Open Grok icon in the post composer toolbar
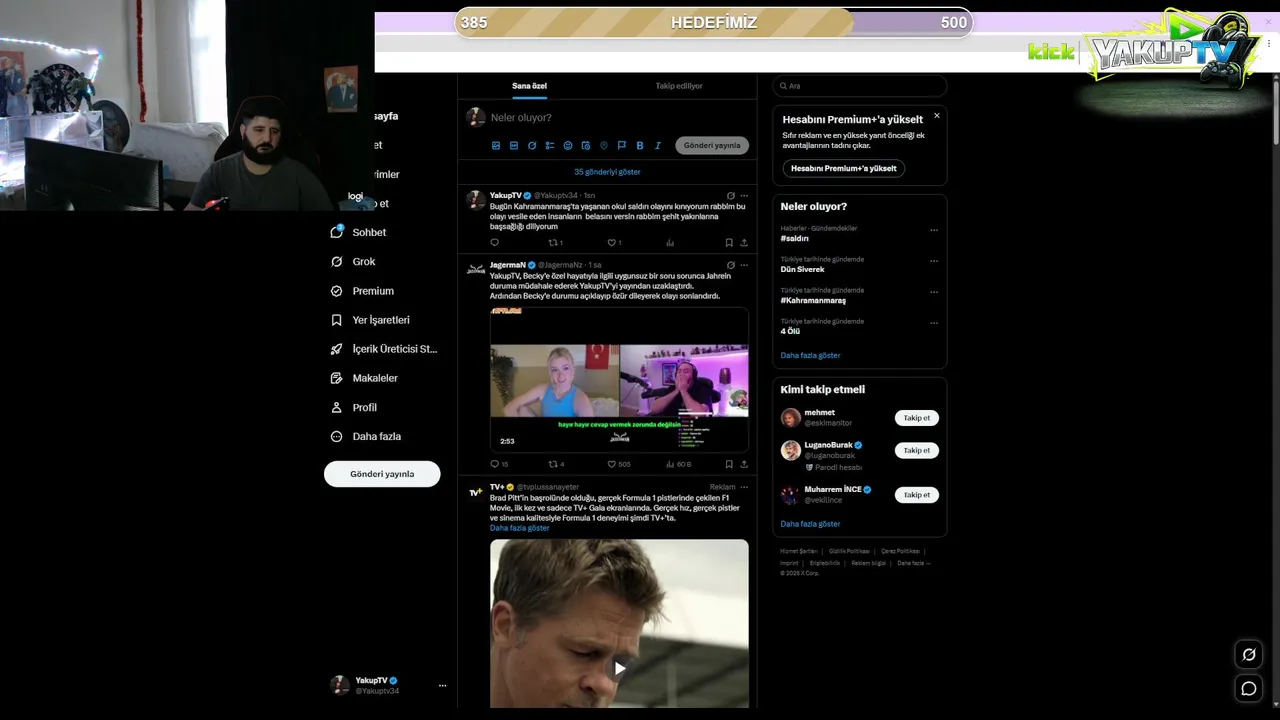1280x720 pixels. click(532, 146)
